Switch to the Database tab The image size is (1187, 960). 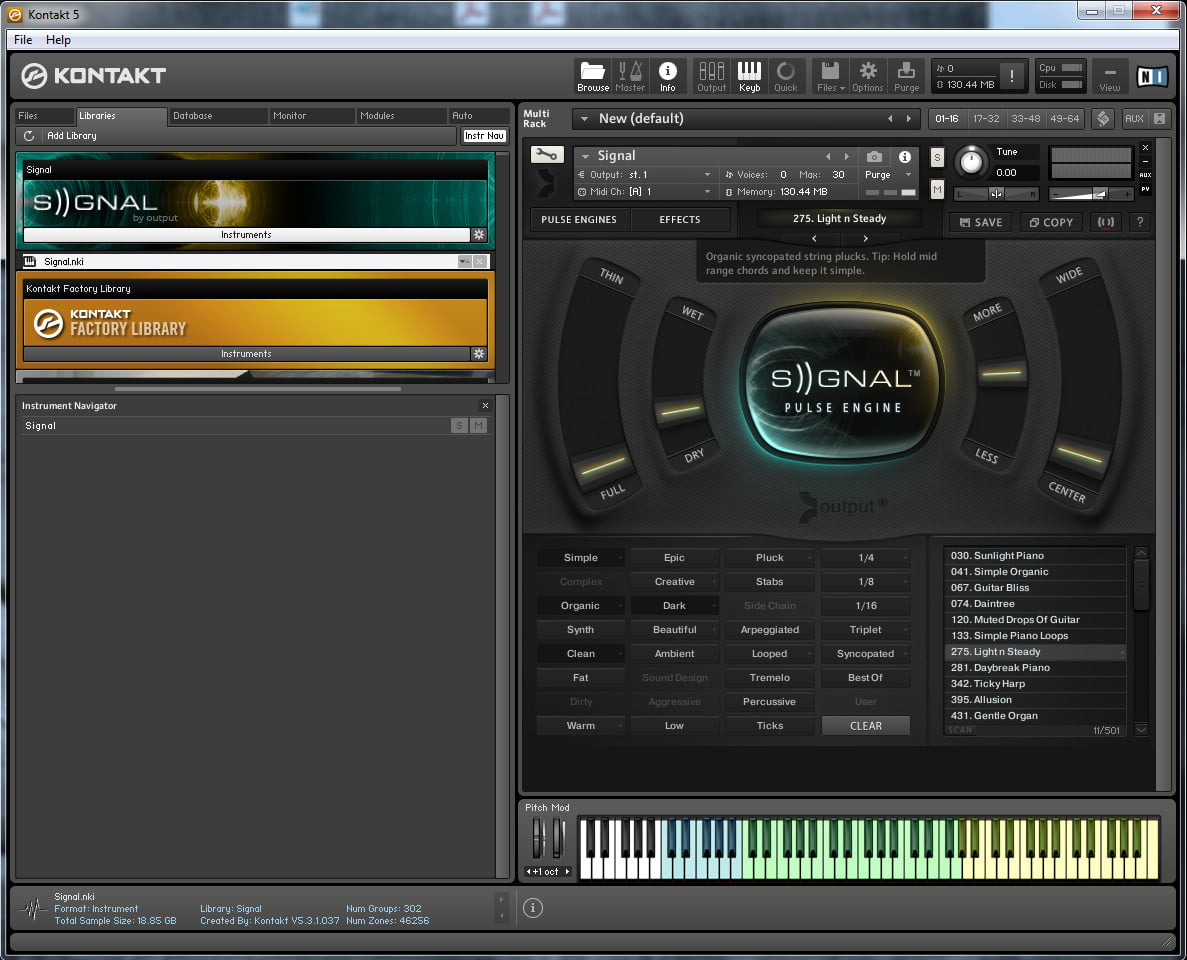tap(193, 116)
